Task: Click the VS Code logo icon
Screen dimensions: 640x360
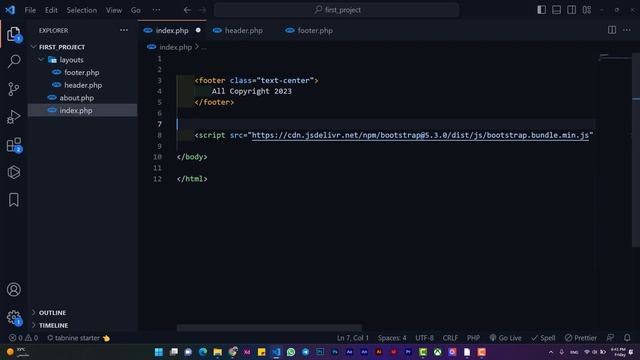Action: click(x=10, y=10)
